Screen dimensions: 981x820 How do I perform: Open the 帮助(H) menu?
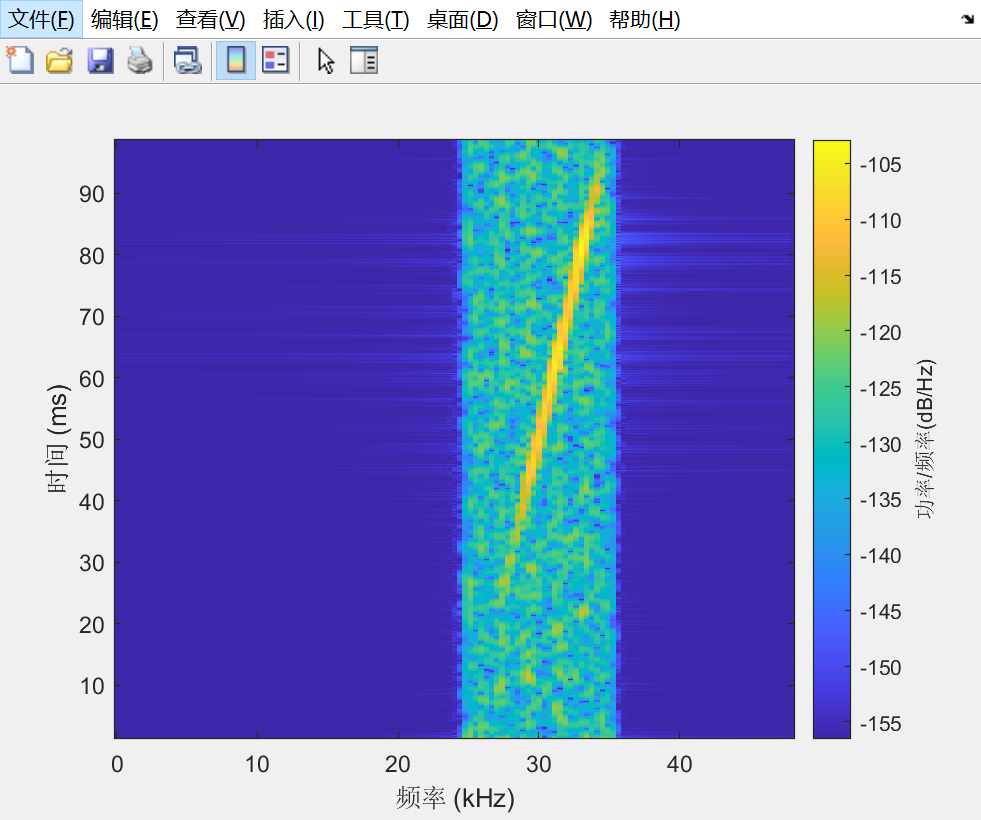tap(644, 19)
